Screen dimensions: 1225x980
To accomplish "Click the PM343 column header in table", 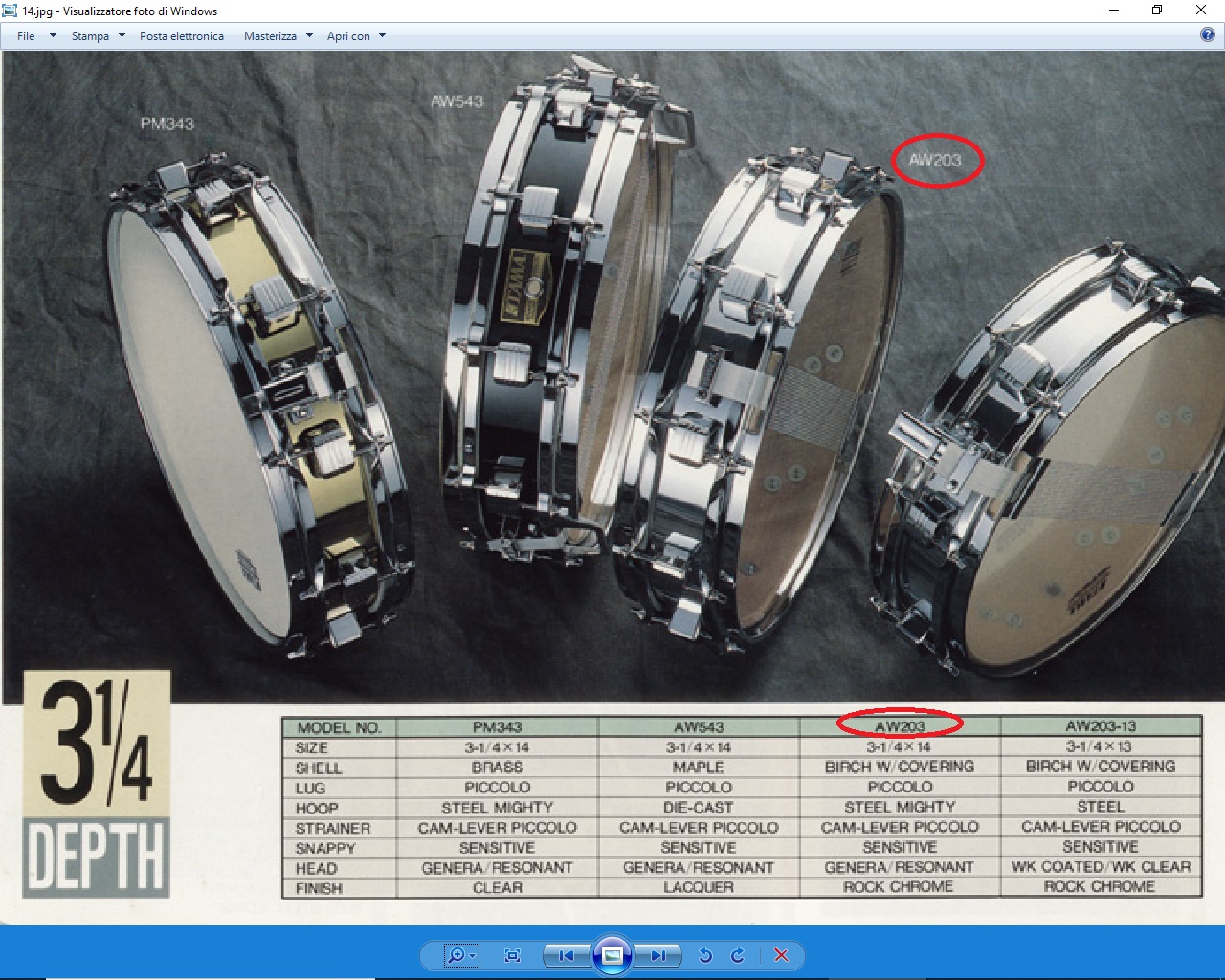I will 498,727.
